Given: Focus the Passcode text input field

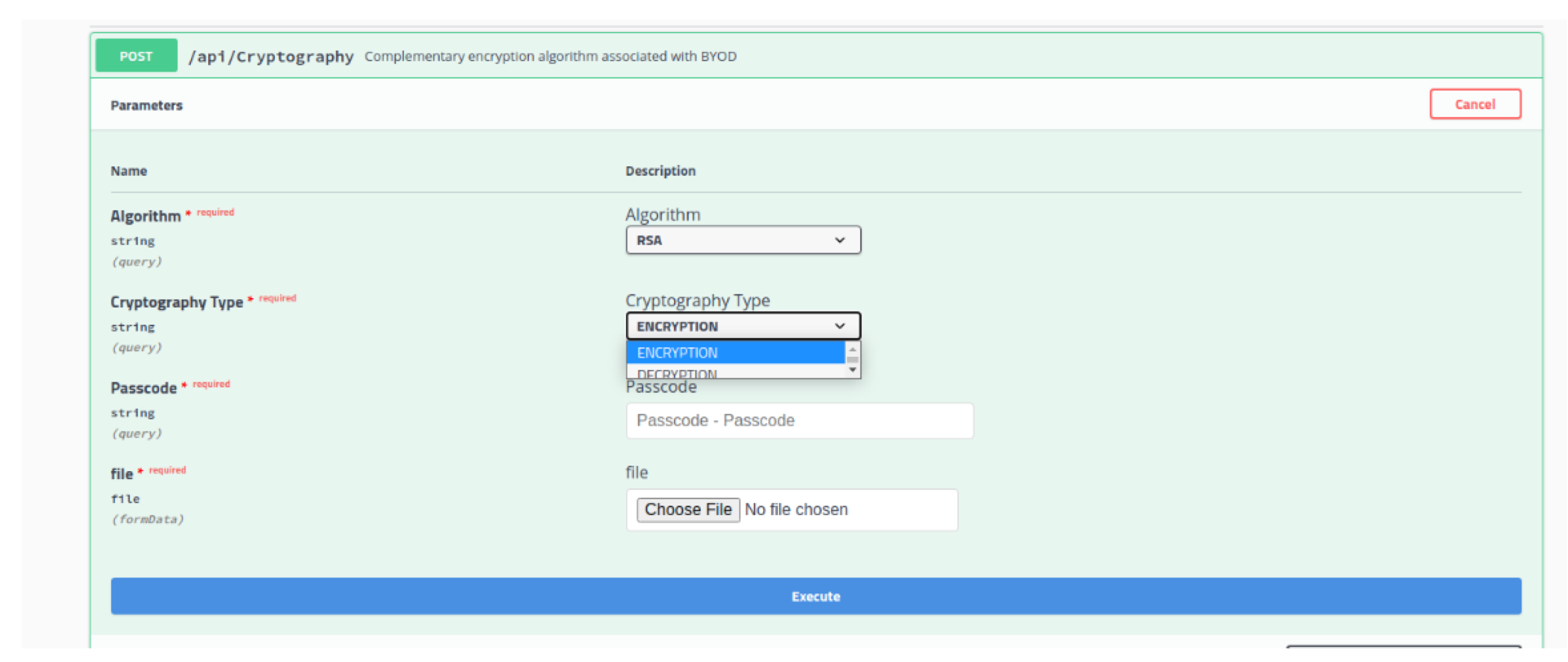Looking at the screenshot, I should (x=799, y=420).
